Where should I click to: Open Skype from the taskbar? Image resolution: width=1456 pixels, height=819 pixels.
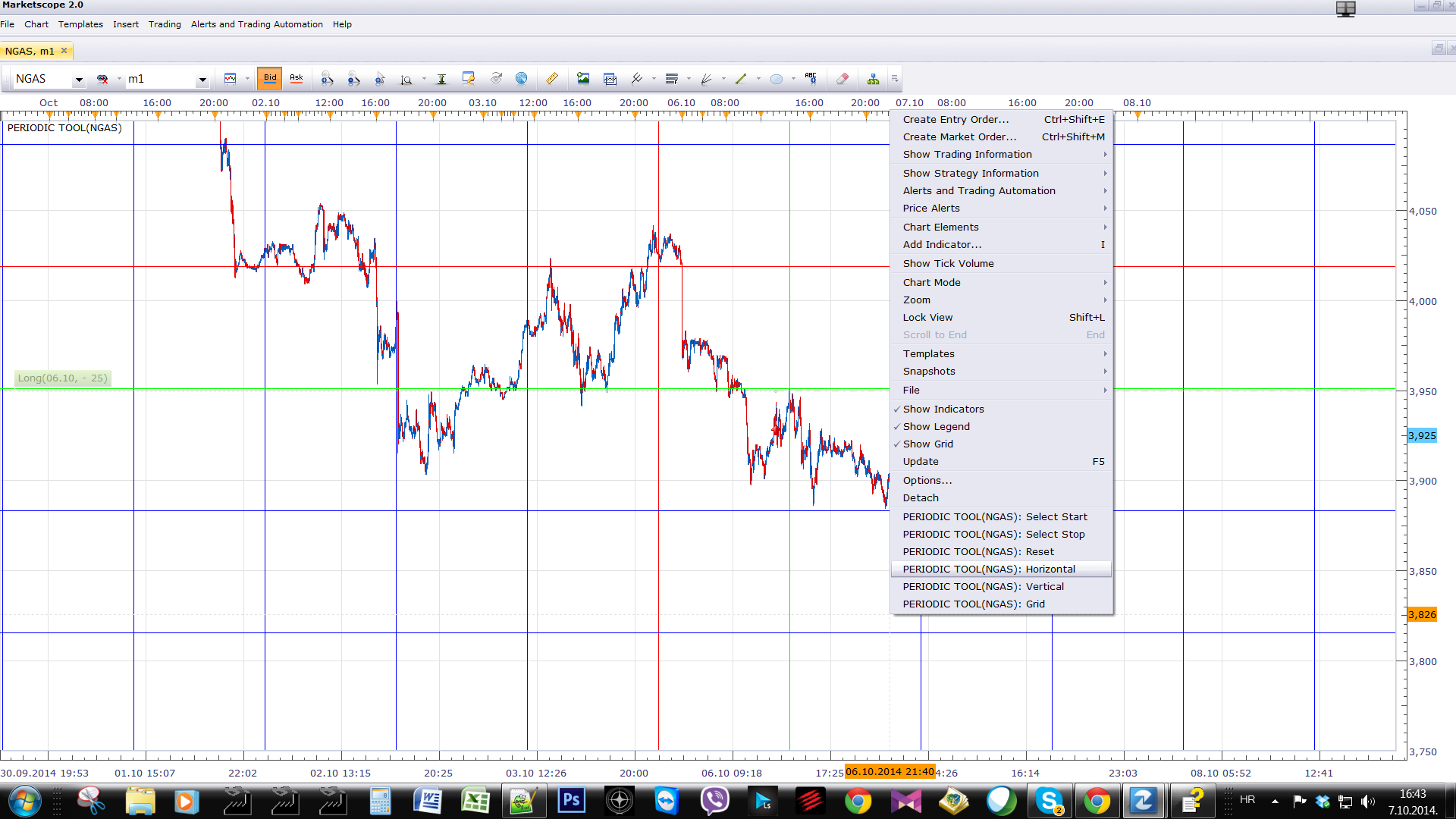click(x=1050, y=800)
